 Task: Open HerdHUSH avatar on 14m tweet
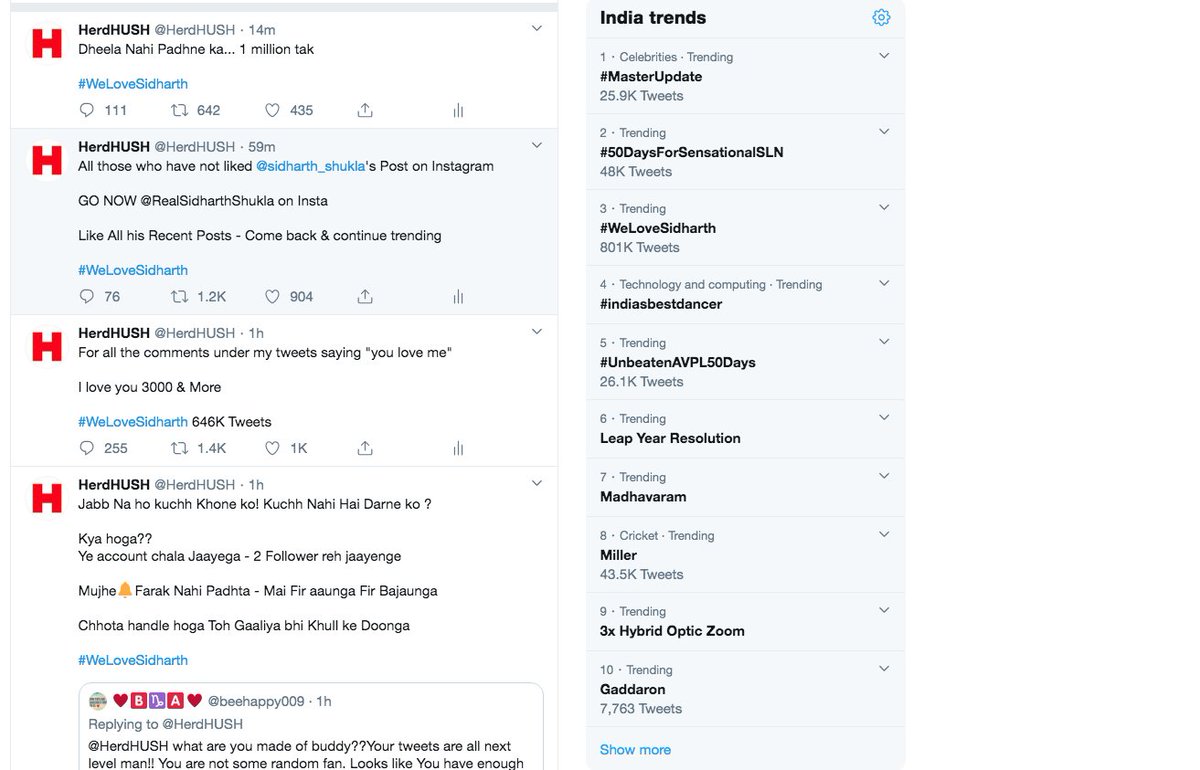point(47,43)
